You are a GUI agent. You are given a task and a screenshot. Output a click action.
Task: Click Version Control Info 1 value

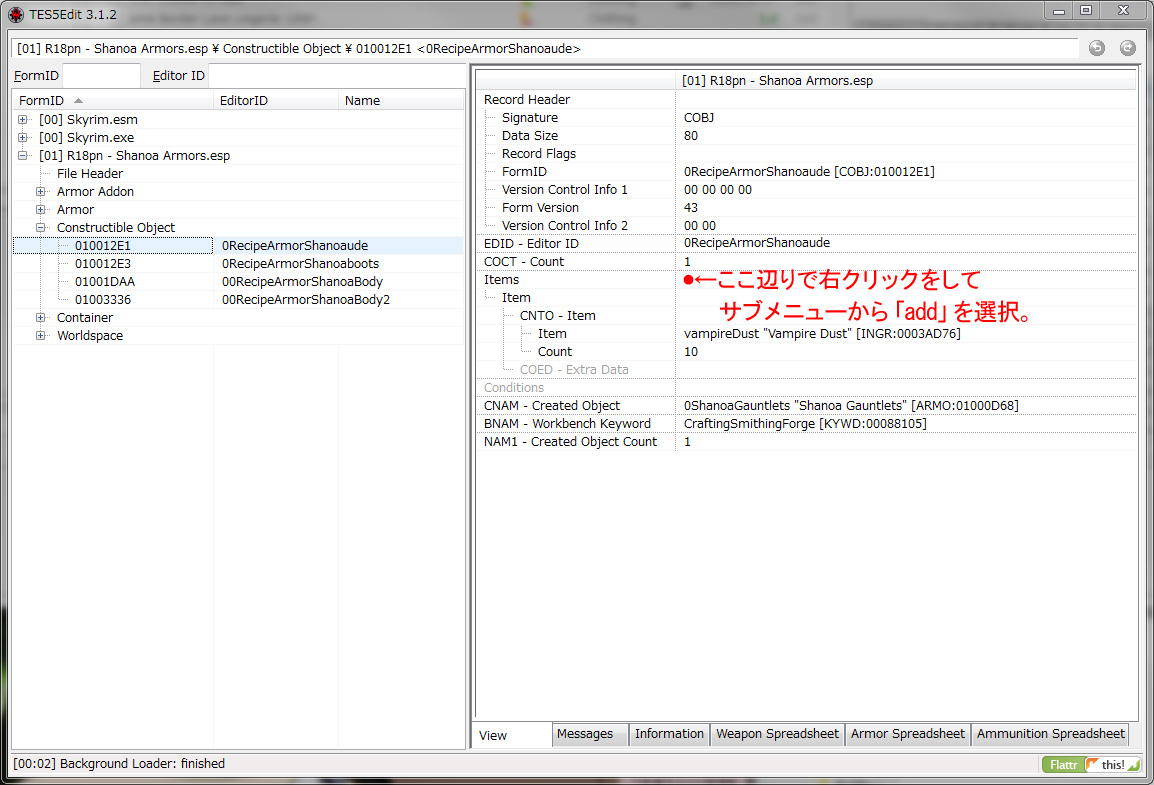point(718,190)
